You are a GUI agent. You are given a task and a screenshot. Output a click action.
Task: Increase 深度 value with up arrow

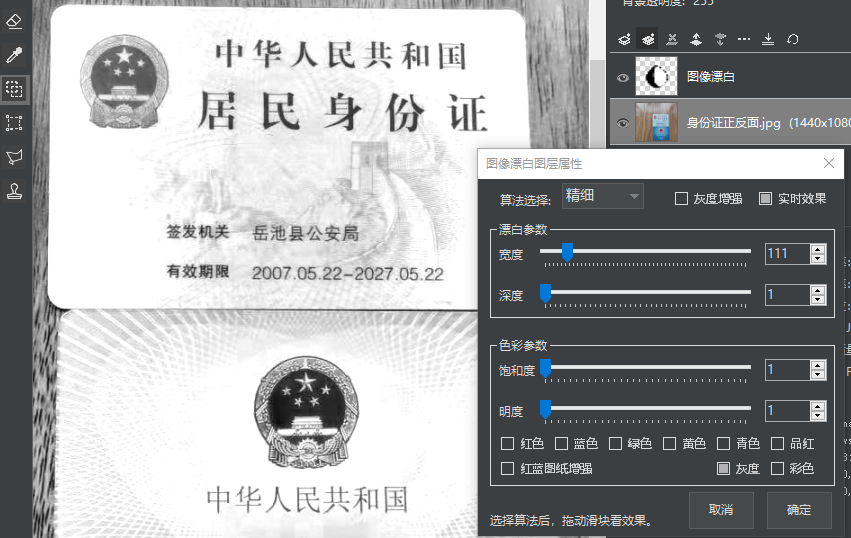[818, 290]
